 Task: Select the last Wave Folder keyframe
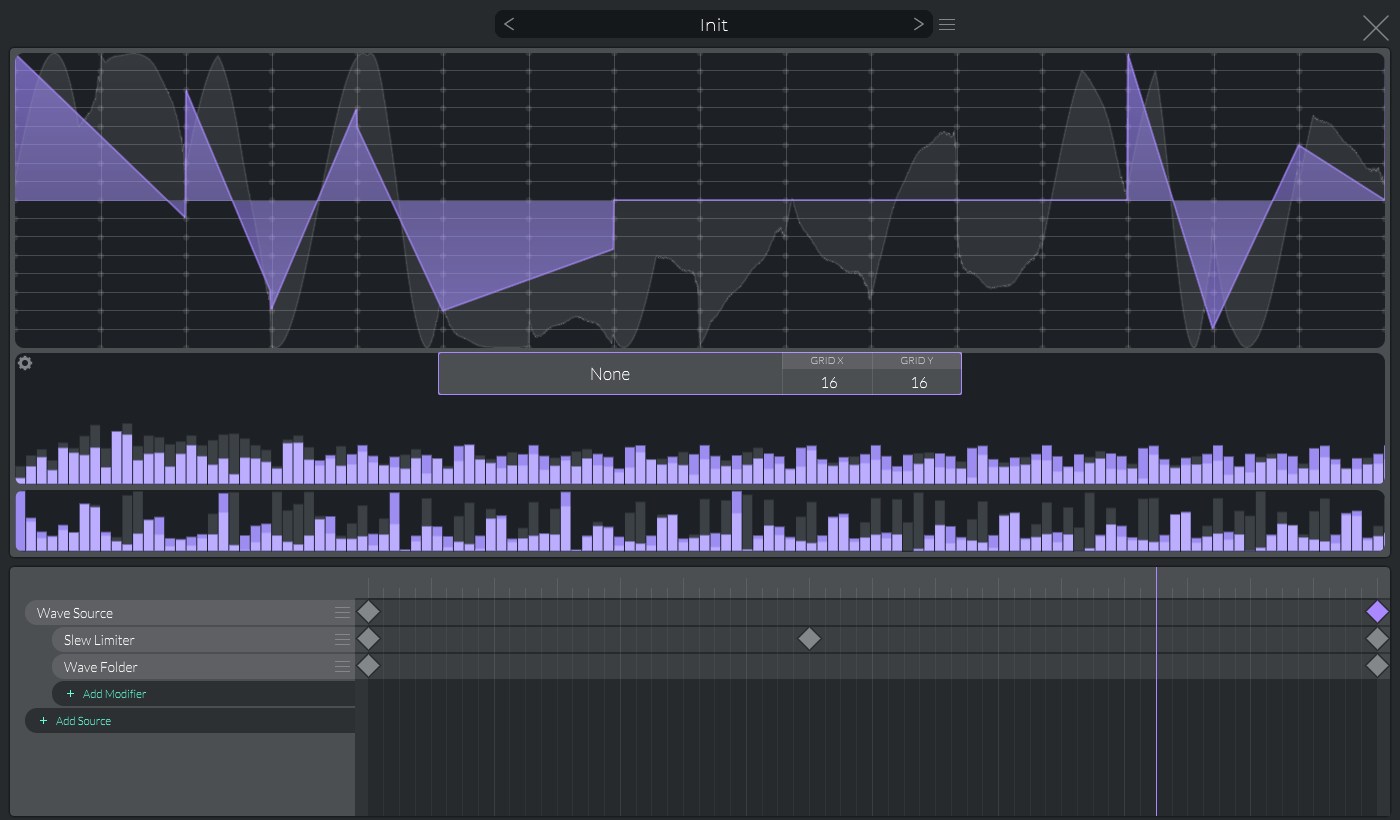[x=1377, y=665]
